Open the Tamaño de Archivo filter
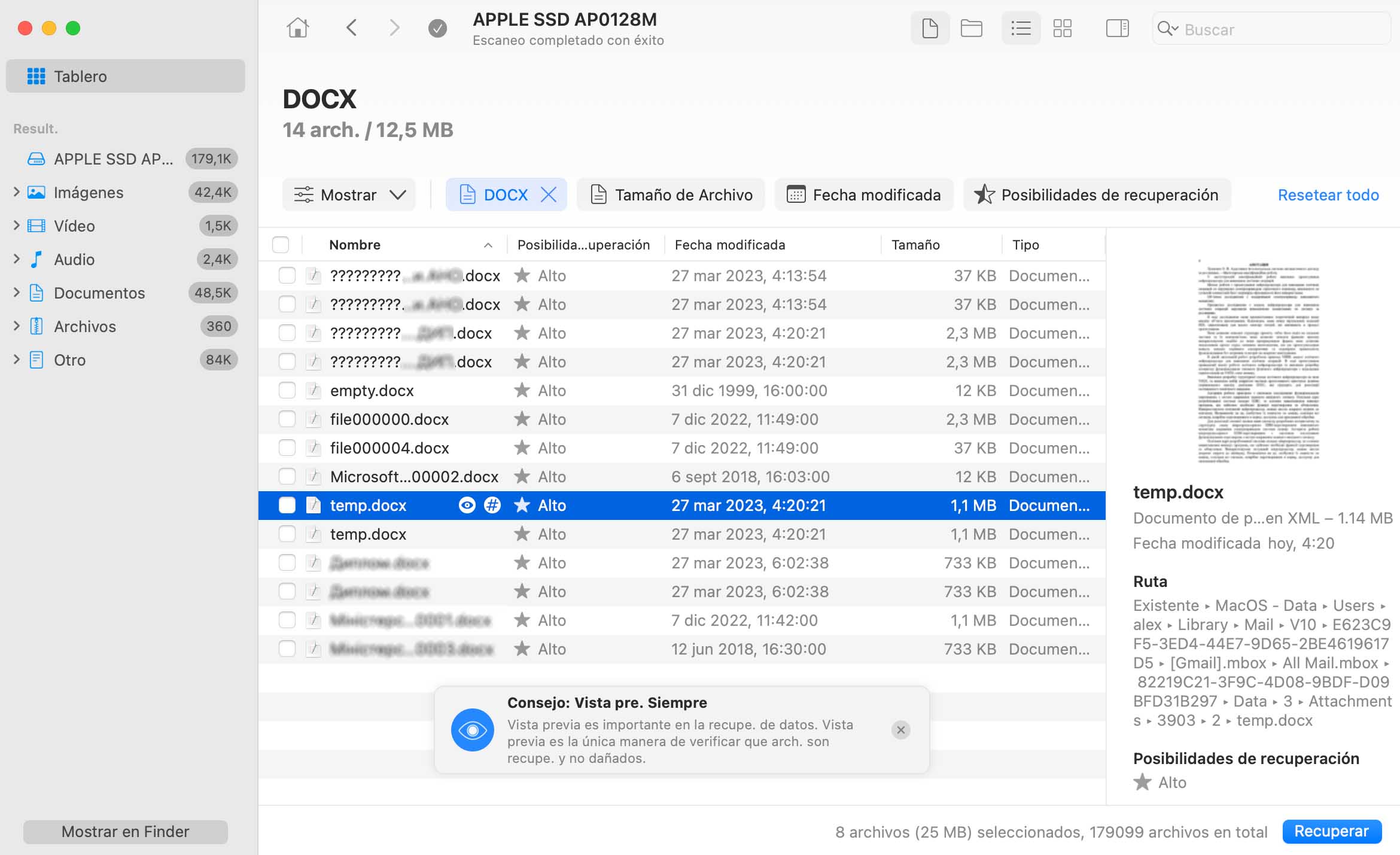This screenshot has height=855, width=1400. (671, 195)
